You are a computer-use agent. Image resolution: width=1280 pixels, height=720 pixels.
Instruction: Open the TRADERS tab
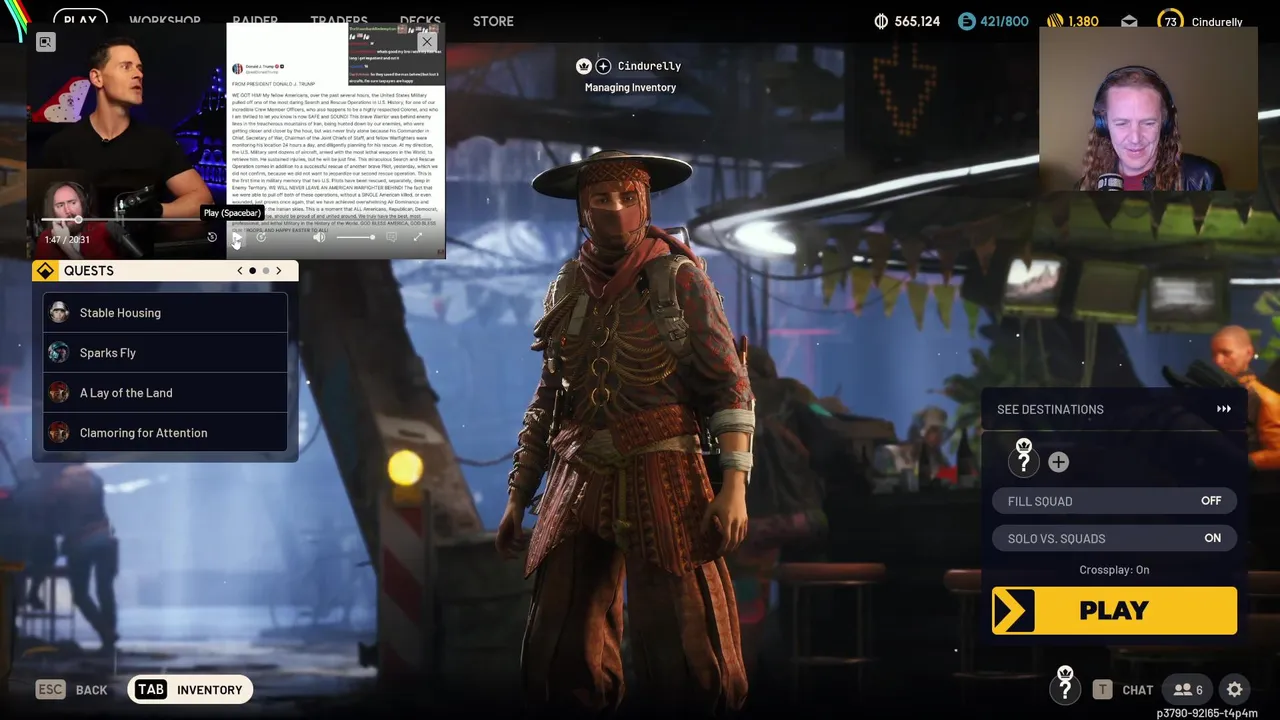339,20
